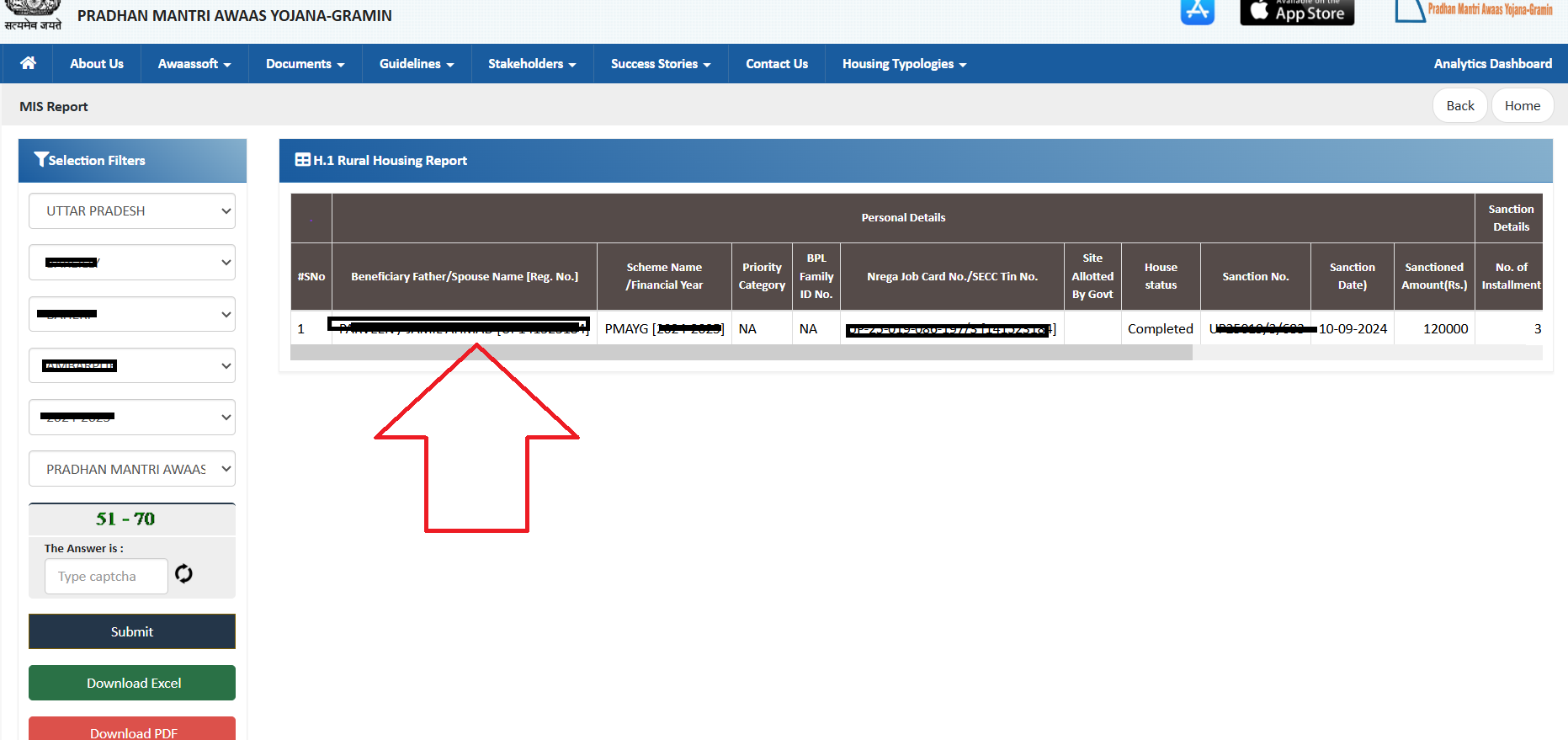Expand the Stakeholders menu
The image size is (1568, 740).
(x=532, y=64)
